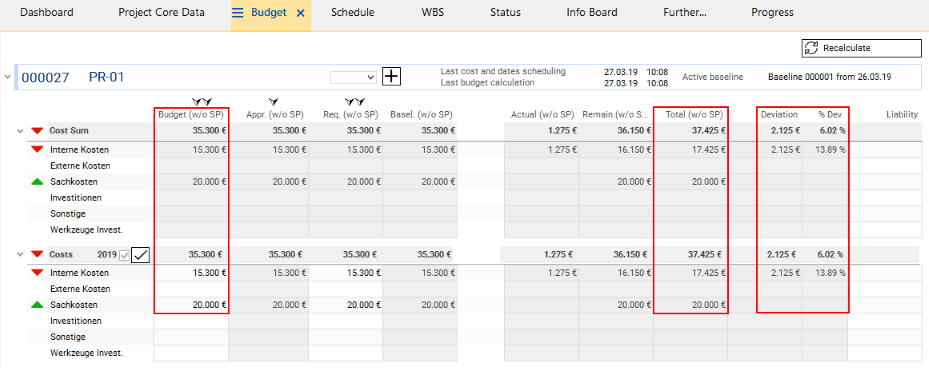
Task: Click the red triangle beside Costs 2019
Action: pyautogui.click(x=37, y=254)
